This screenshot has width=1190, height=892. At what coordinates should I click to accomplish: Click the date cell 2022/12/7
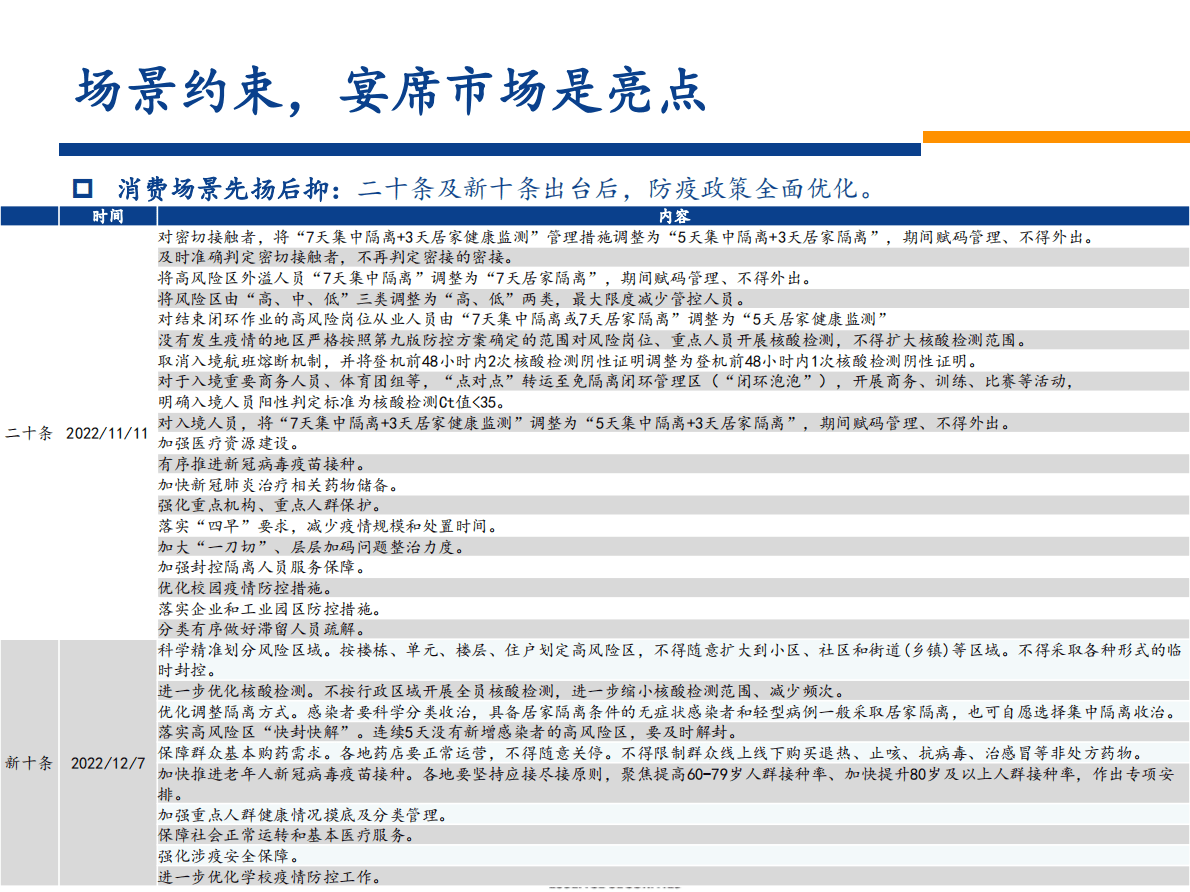[x=107, y=763]
